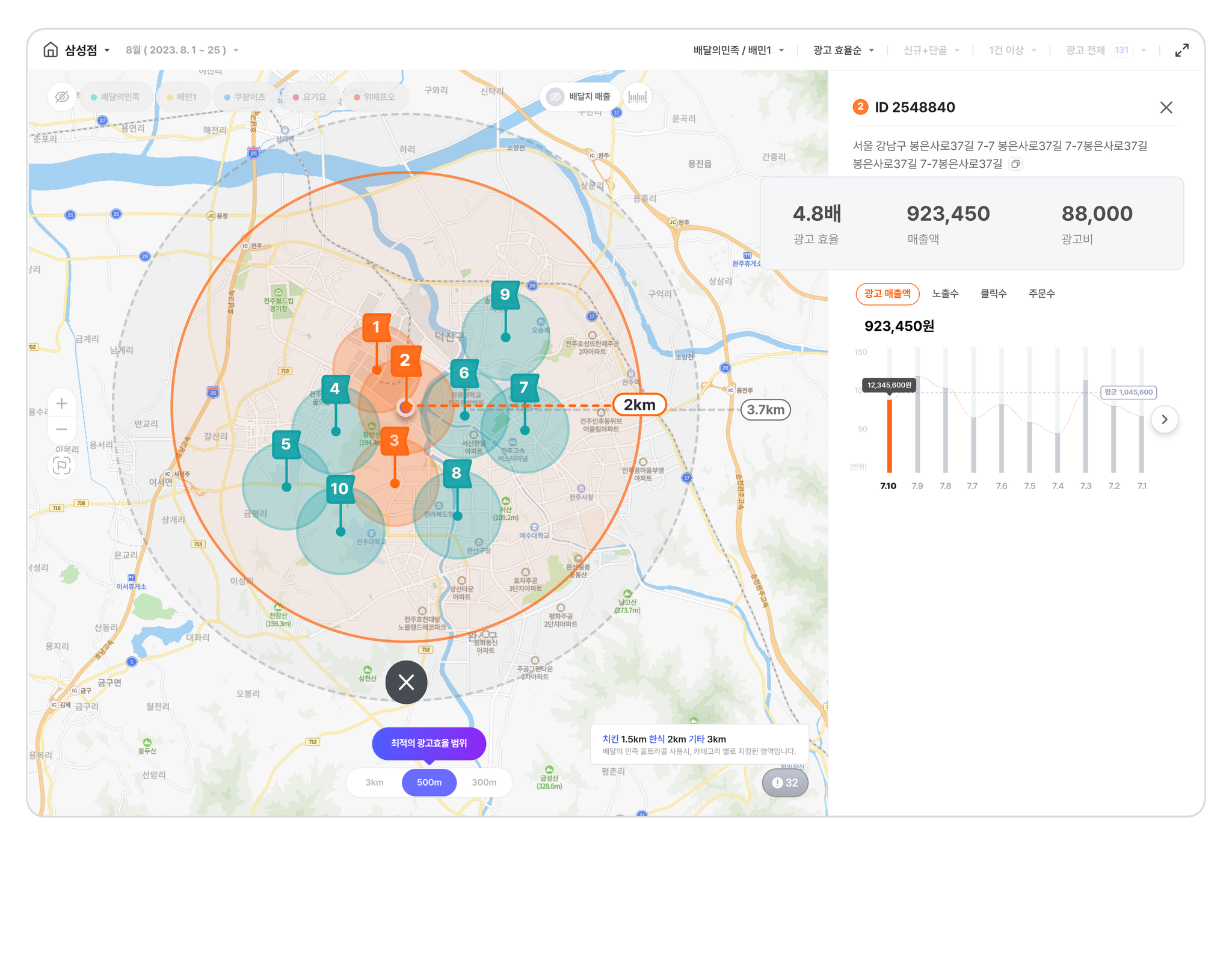
Task: Switch to the 광고 매출액 tab
Action: [887, 294]
